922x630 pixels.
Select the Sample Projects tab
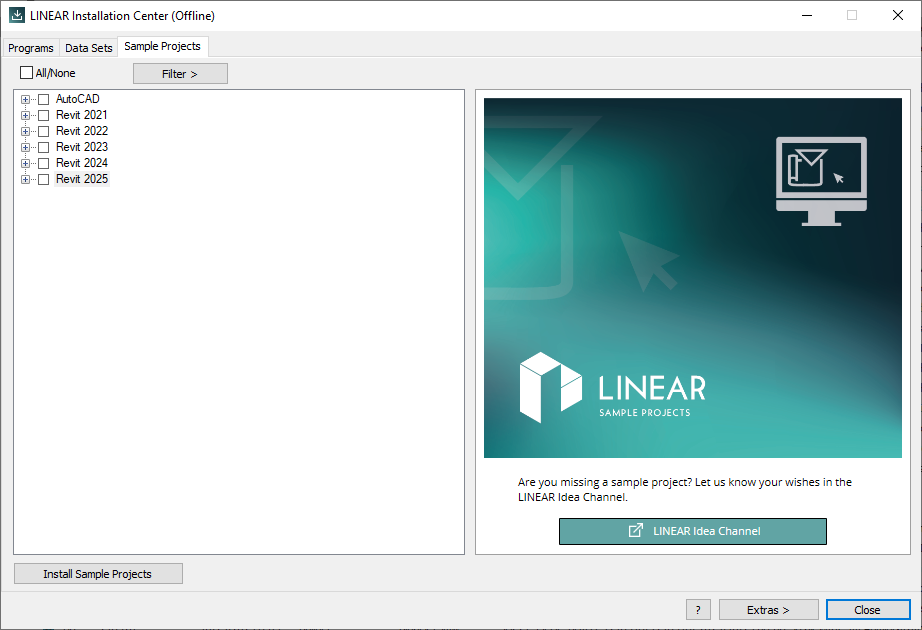(162, 46)
